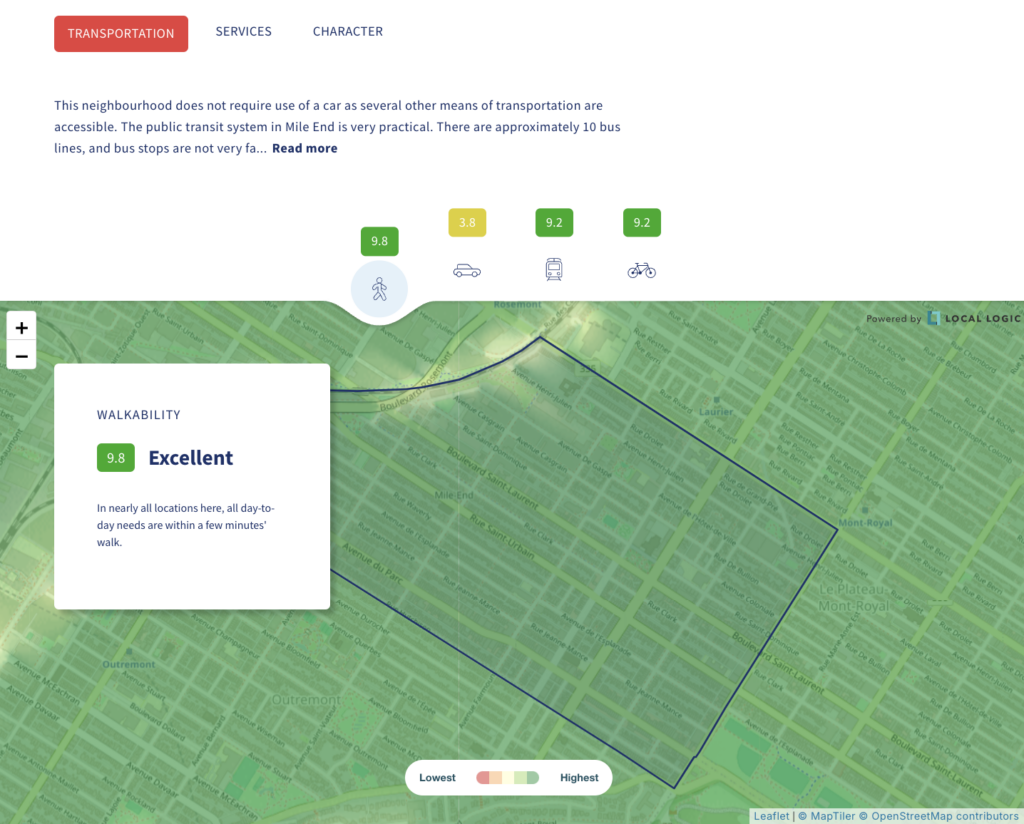Expand the neighbourhood description with Read more
The width and height of the screenshot is (1024, 824).
point(304,147)
